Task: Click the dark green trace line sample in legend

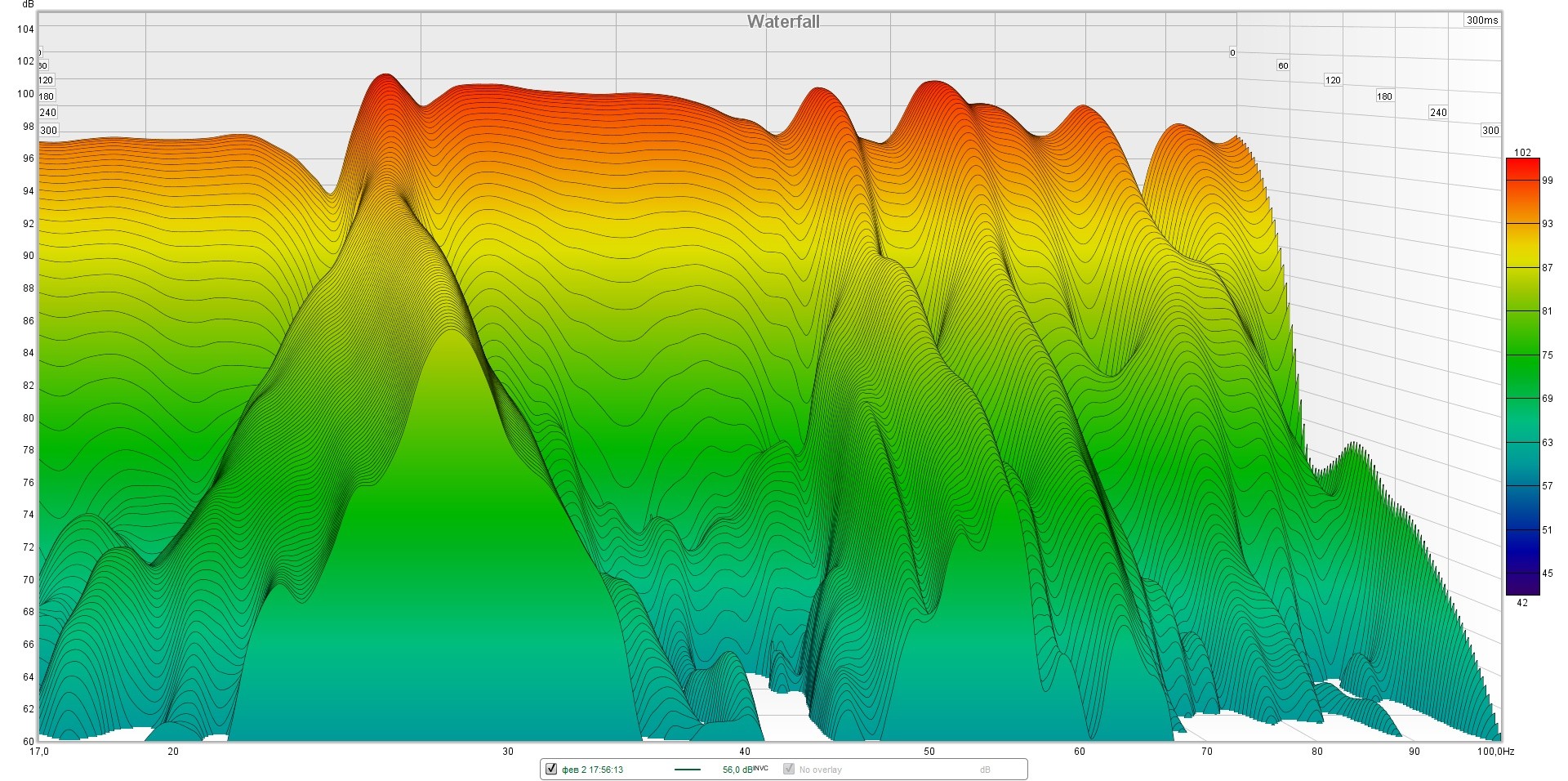Action: (x=687, y=770)
